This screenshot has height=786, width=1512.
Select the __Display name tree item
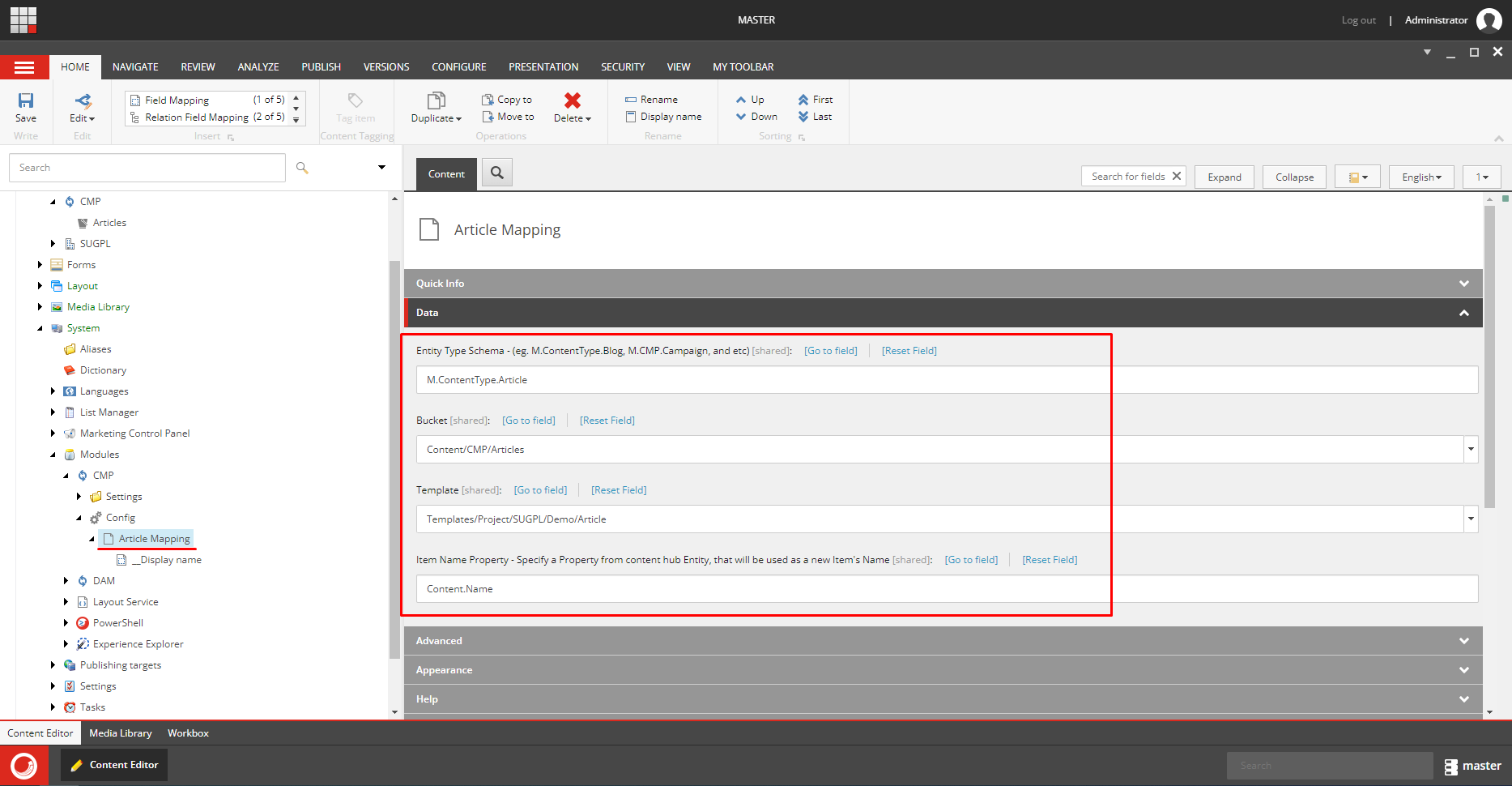166,560
